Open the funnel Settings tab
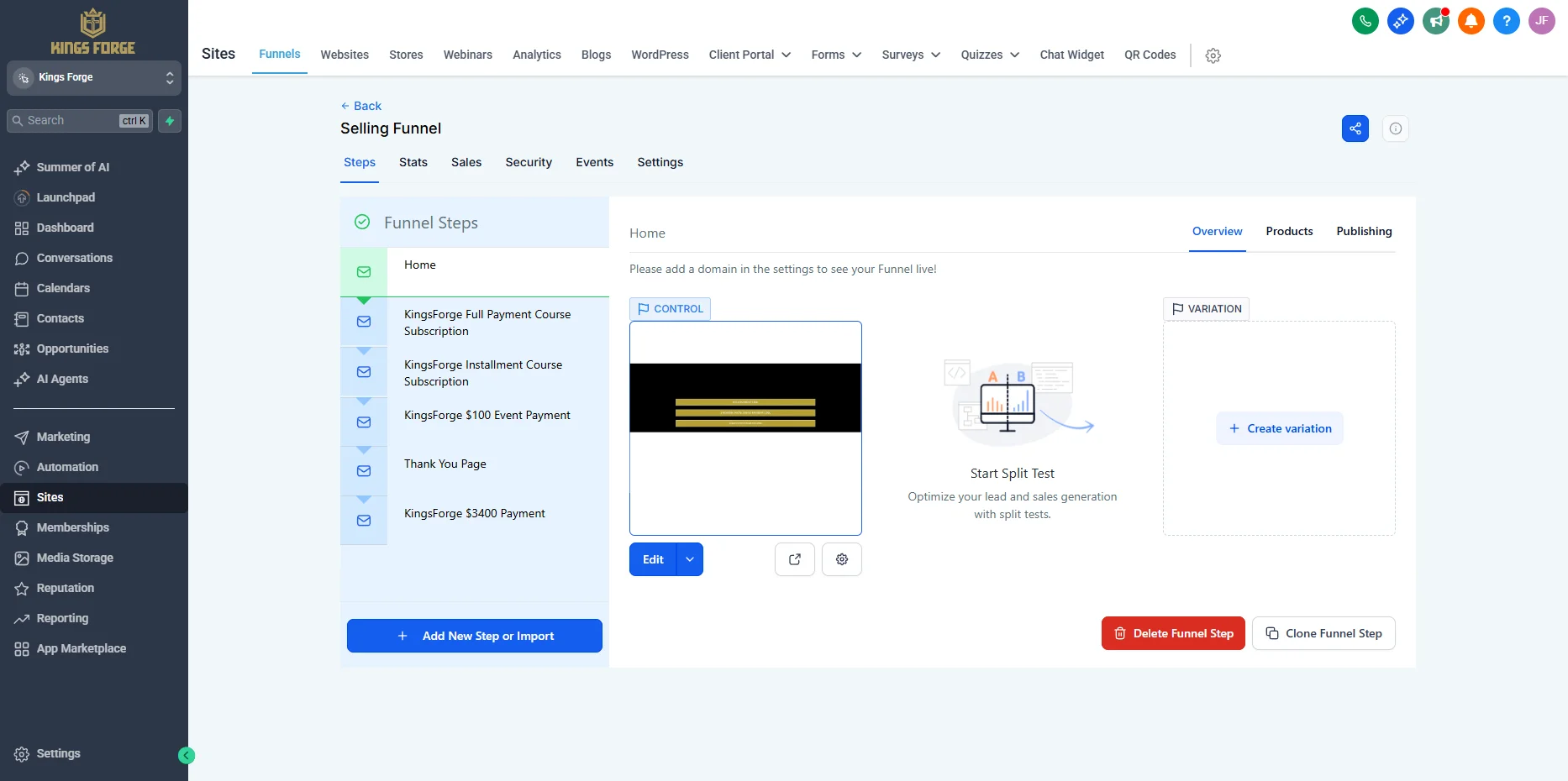The height and width of the screenshot is (781, 1568). click(660, 162)
